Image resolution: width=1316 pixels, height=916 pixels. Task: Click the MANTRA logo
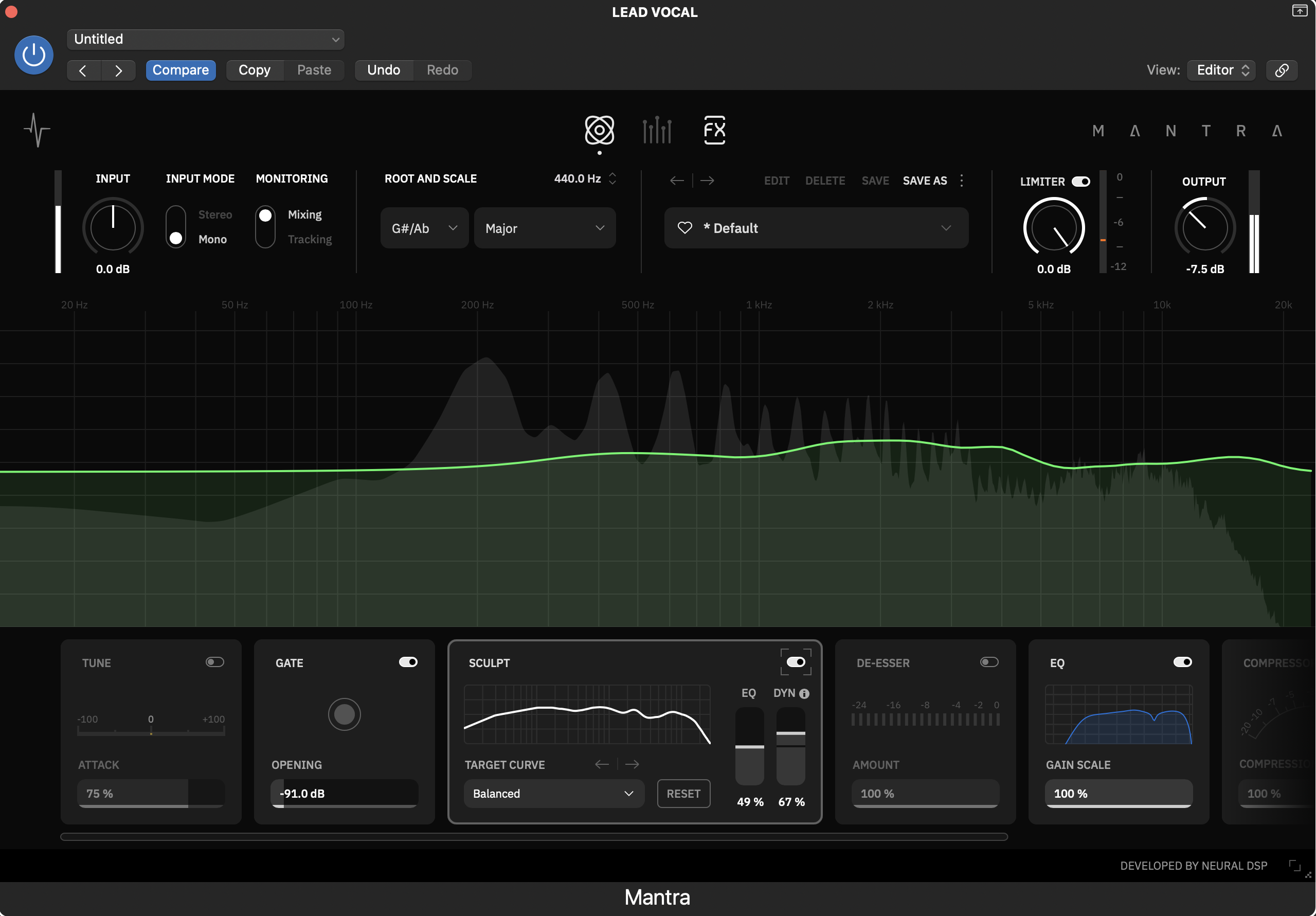click(1187, 131)
